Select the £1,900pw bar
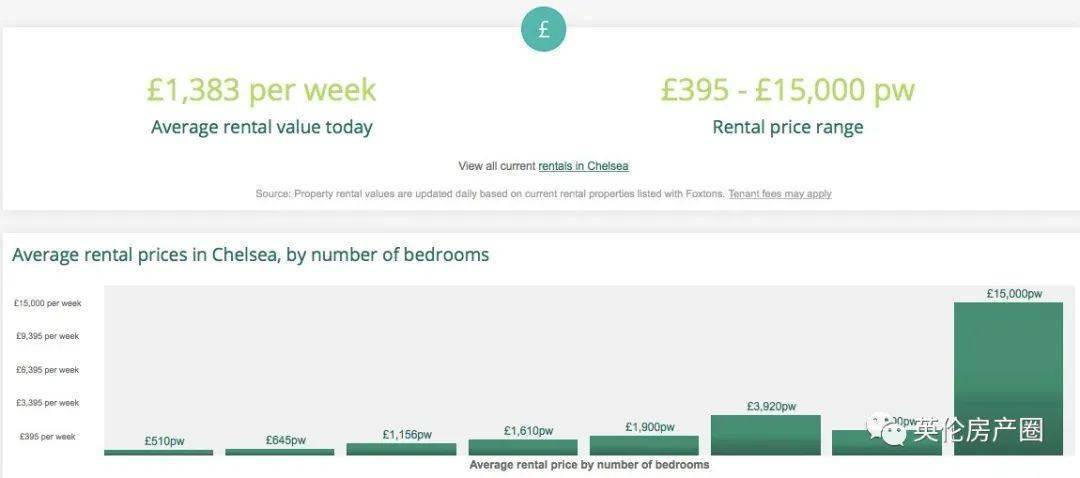 (644, 446)
